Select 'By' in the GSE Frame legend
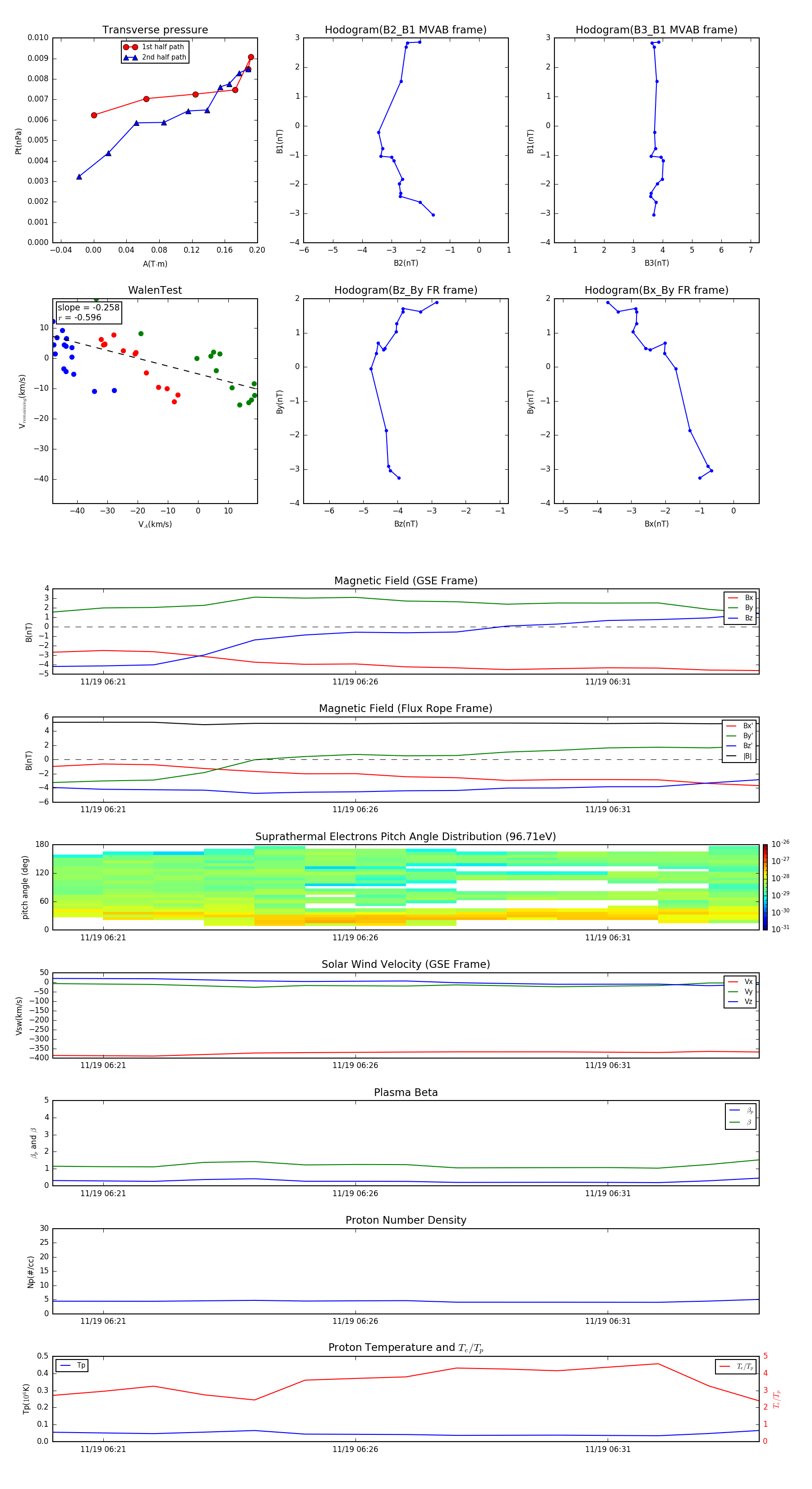 (740, 607)
